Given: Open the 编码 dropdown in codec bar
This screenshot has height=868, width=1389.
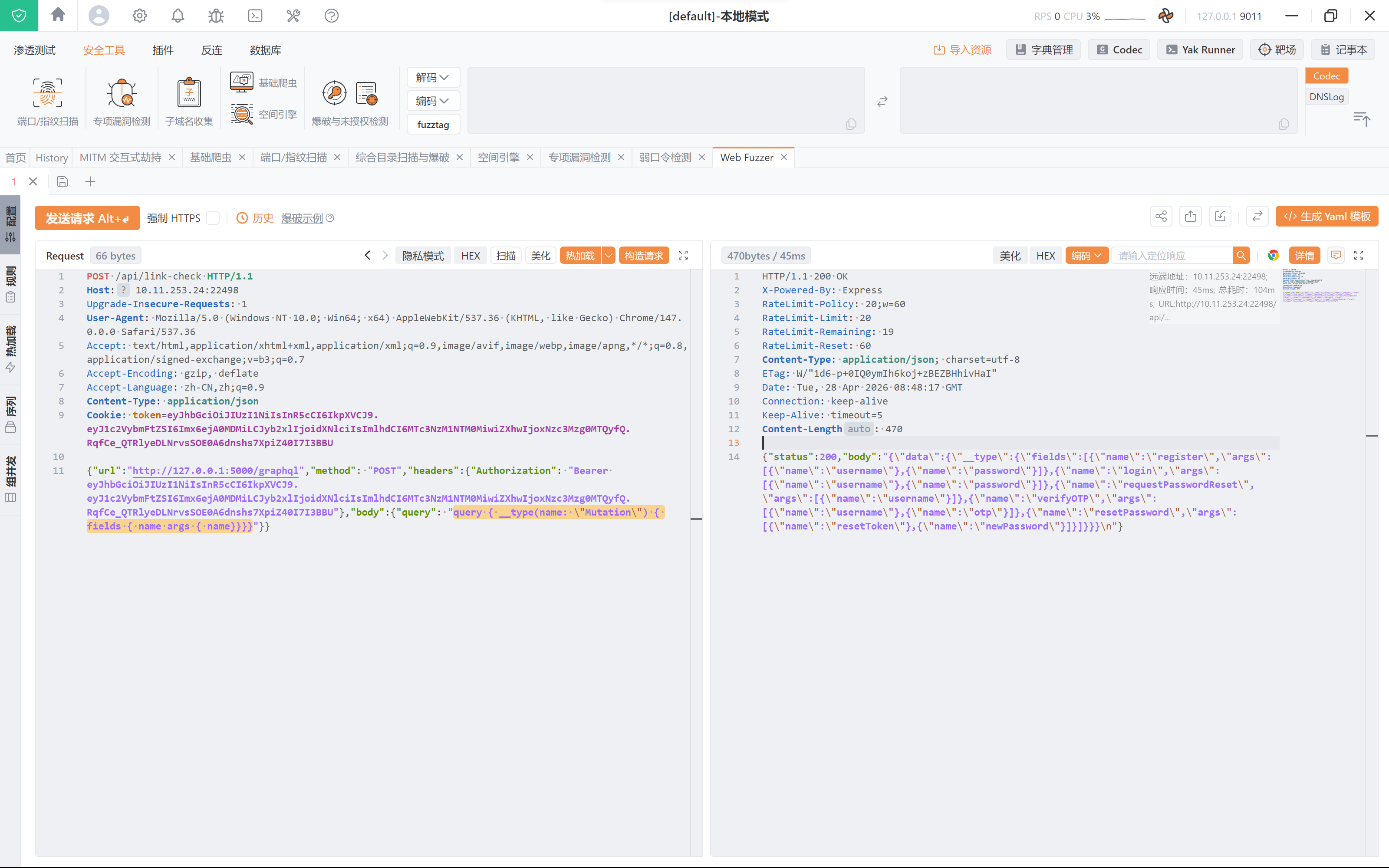Looking at the screenshot, I should [433, 101].
